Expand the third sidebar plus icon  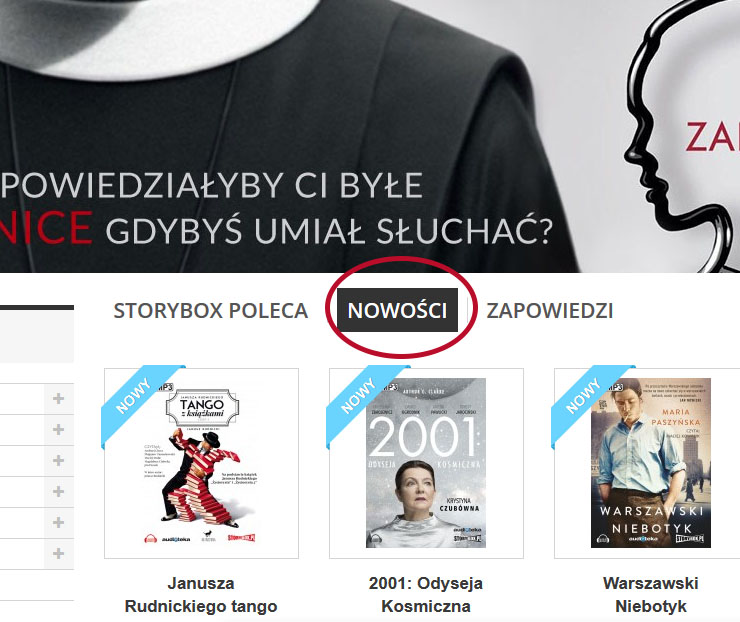click(x=59, y=461)
